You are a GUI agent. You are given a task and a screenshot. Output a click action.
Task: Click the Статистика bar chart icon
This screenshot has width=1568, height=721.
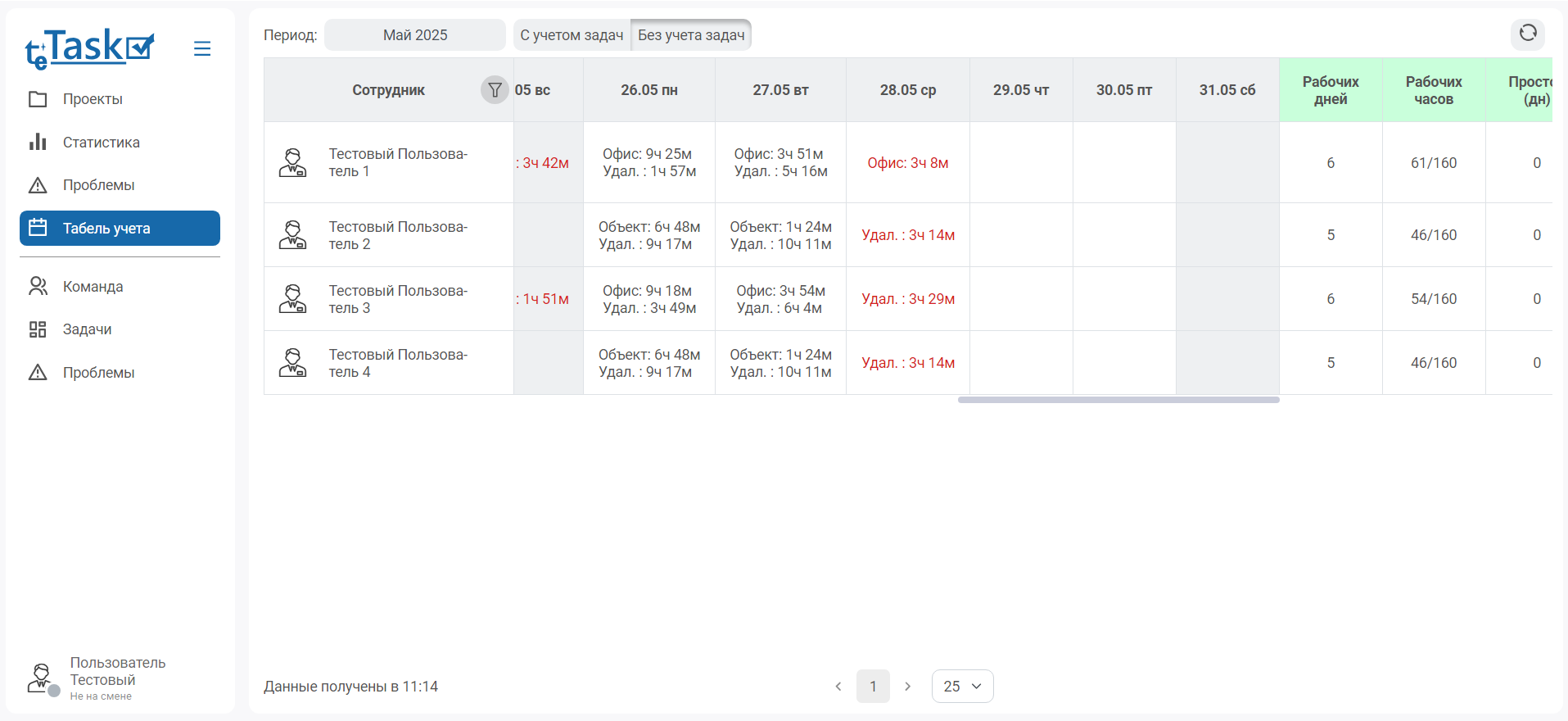click(38, 143)
